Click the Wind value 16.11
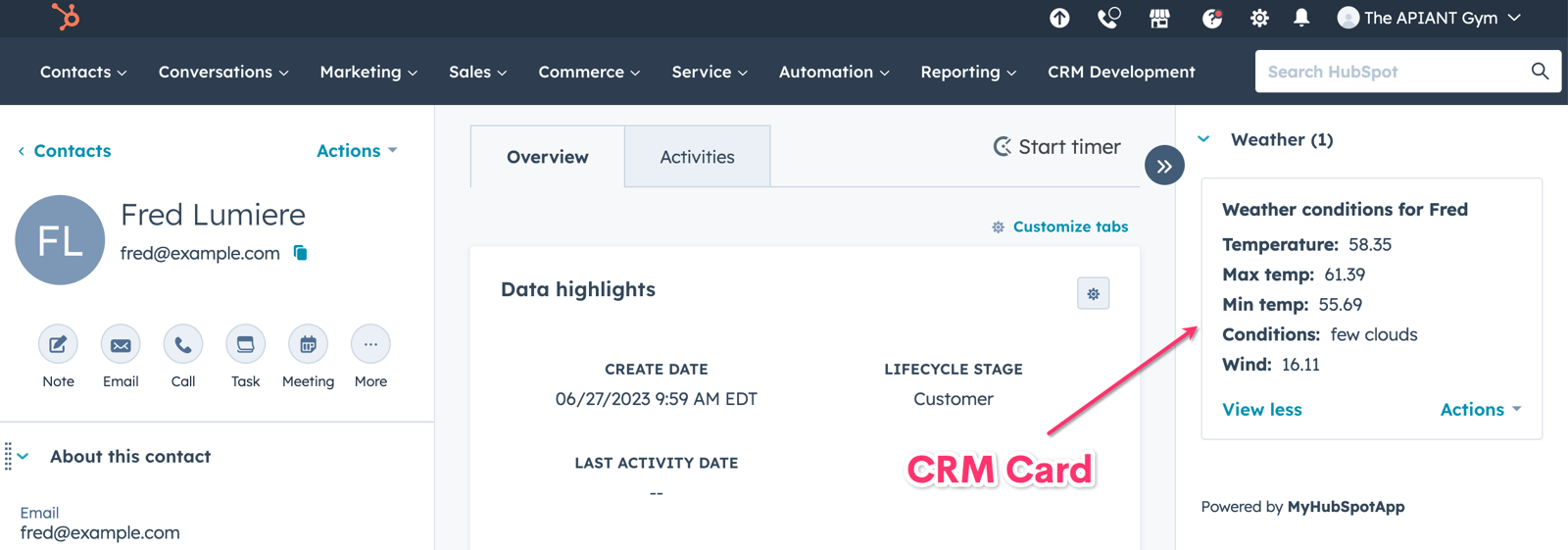Image resolution: width=1568 pixels, height=550 pixels. 1300,364
